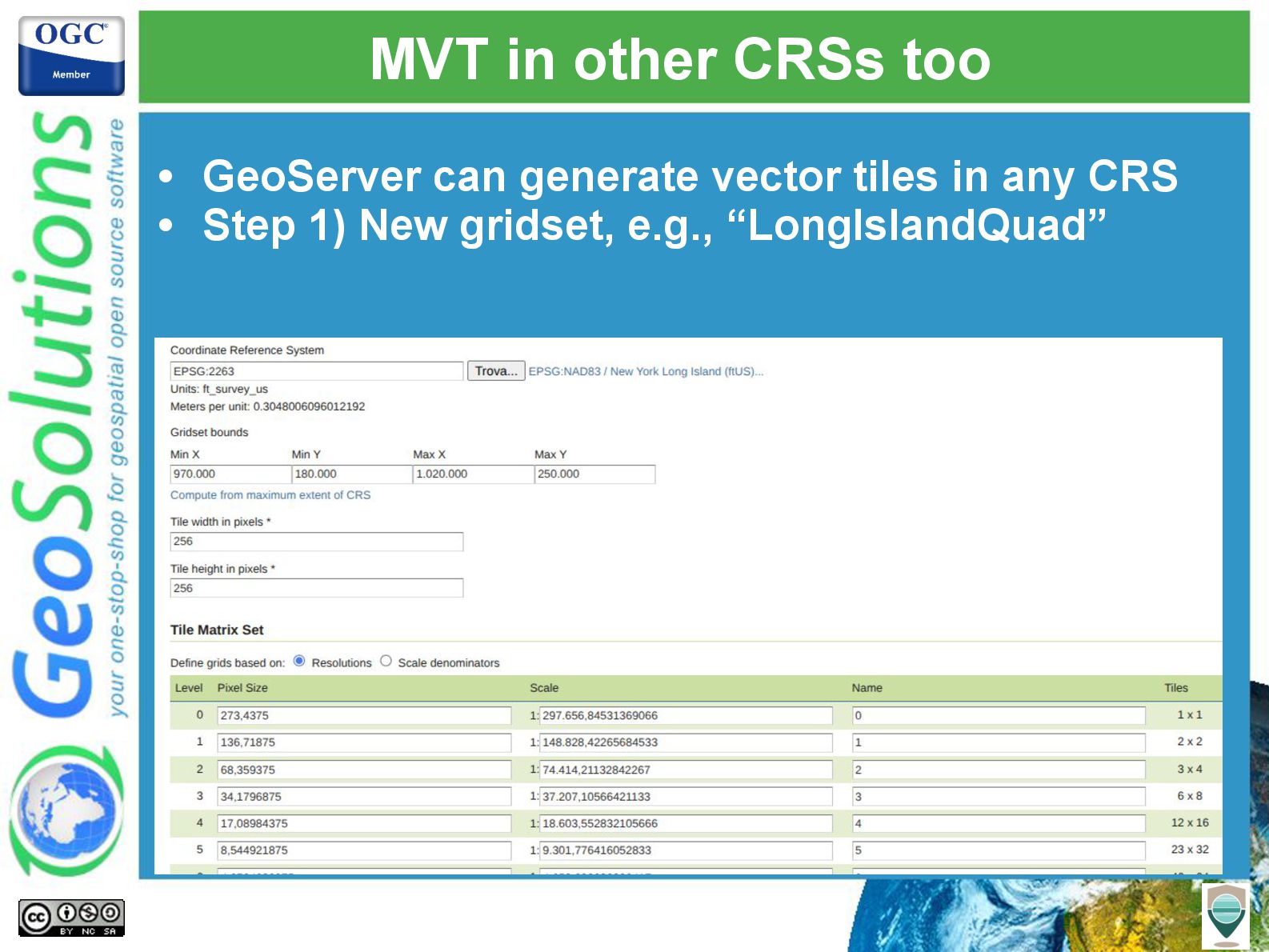Click the Scale column header
This screenshot has height=952, width=1269.
(x=544, y=688)
